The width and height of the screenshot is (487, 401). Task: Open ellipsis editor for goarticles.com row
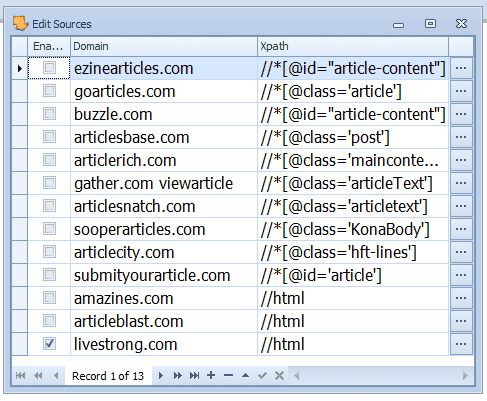point(461,91)
